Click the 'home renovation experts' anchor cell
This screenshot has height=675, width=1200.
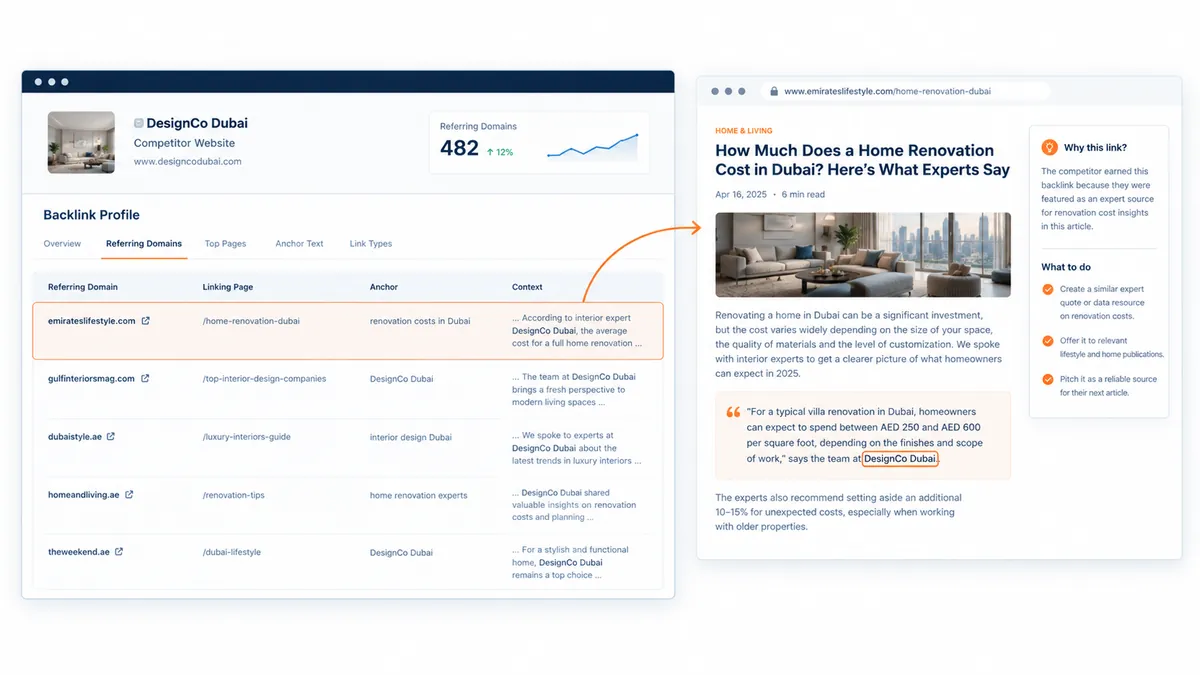point(419,495)
